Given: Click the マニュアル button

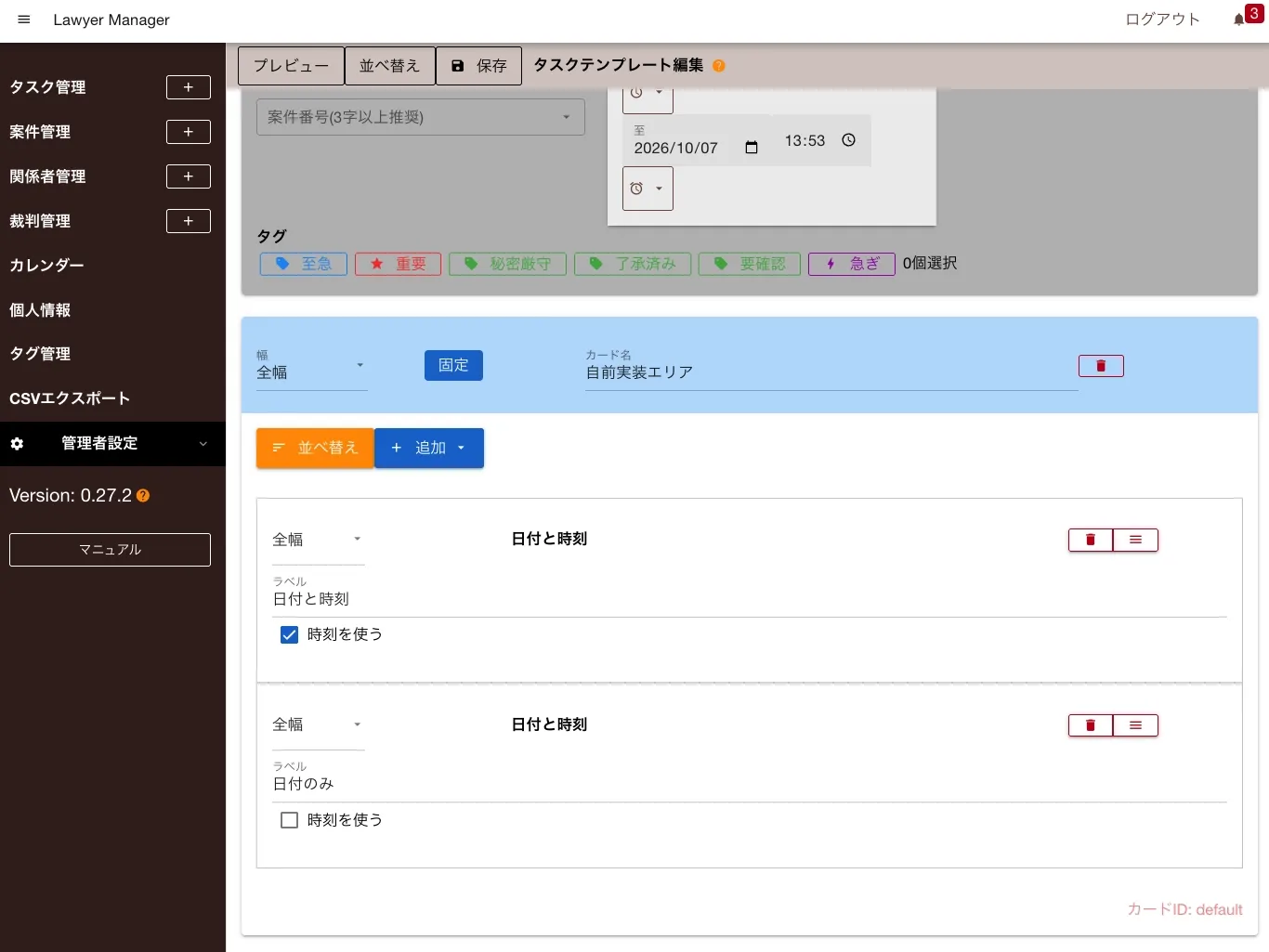Looking at the screenshot, I should click(x=110, y=550).
